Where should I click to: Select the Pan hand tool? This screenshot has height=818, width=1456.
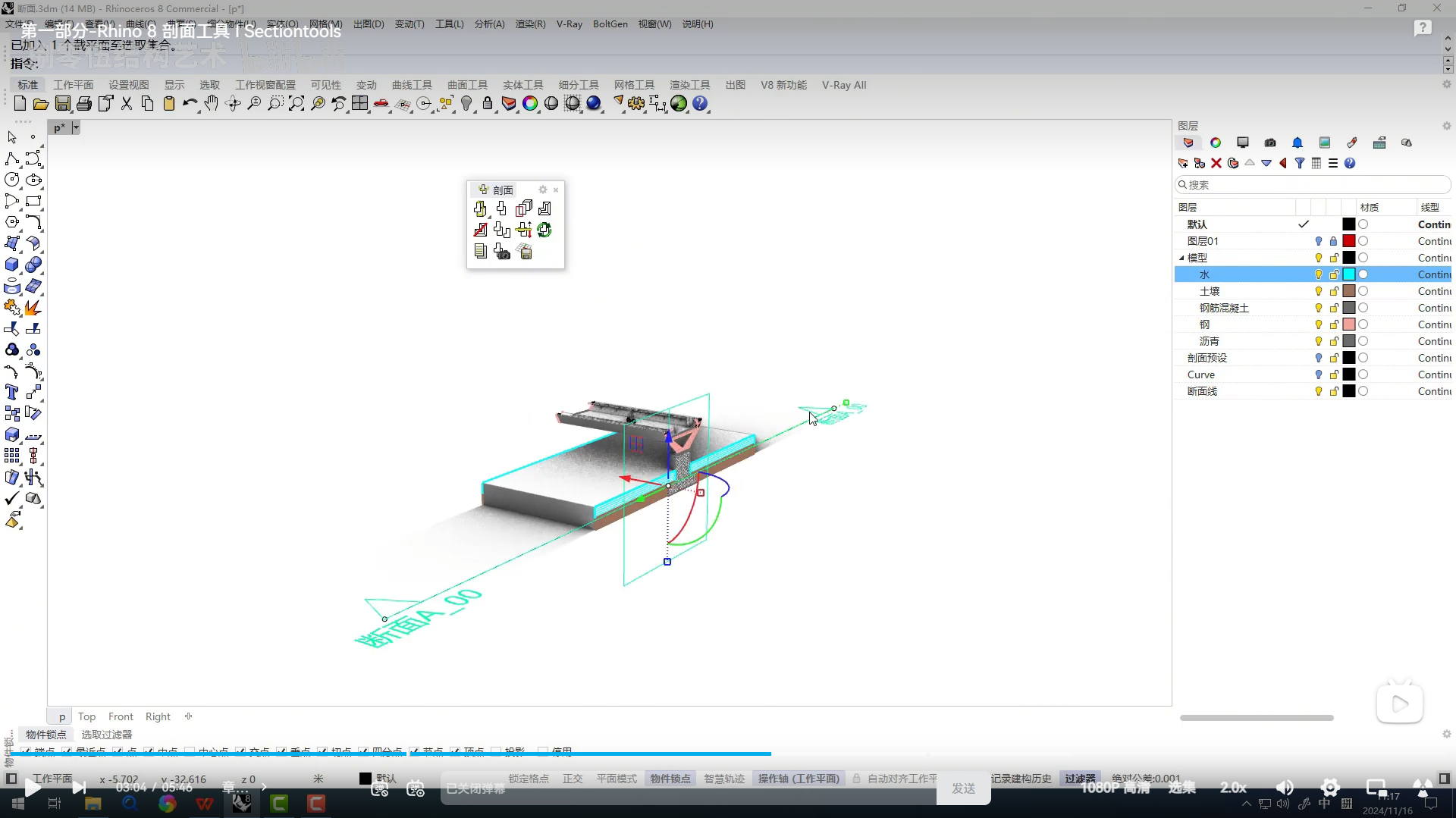(x=212, y=104)
